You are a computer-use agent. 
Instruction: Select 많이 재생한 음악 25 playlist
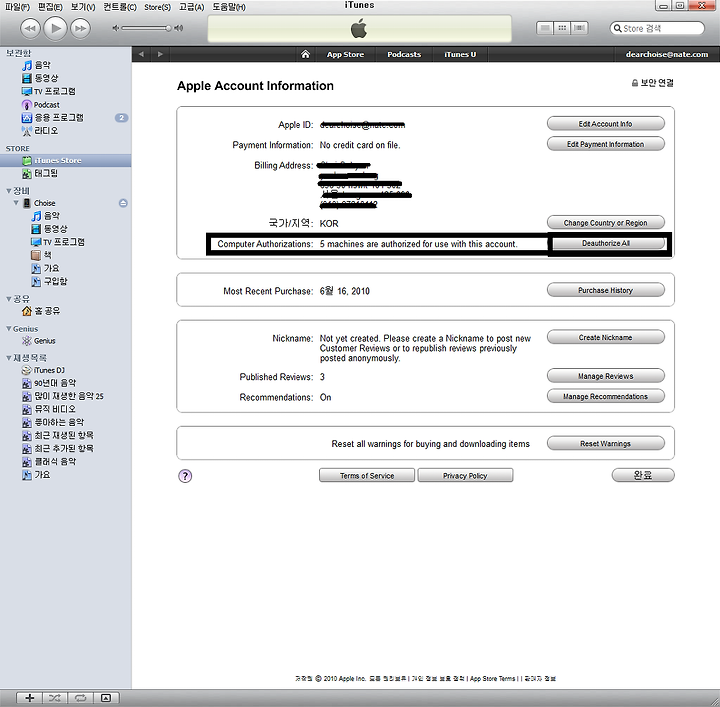(63, 396)
